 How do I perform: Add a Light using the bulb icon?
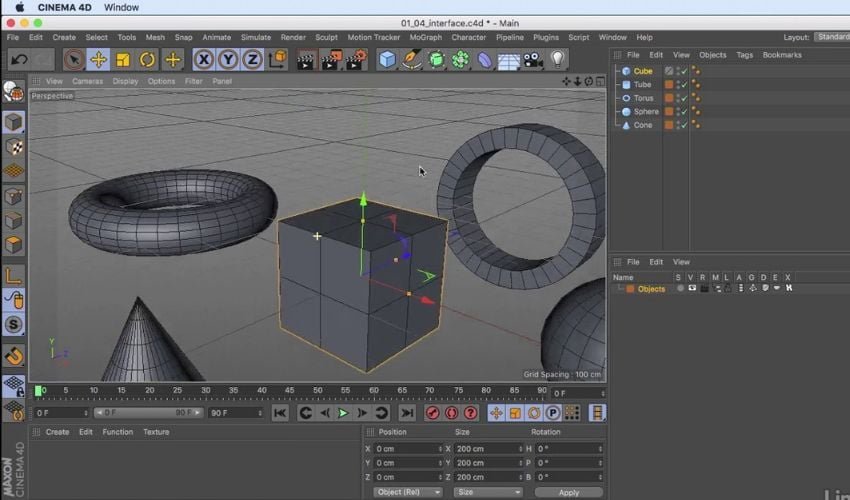point(558,59)
